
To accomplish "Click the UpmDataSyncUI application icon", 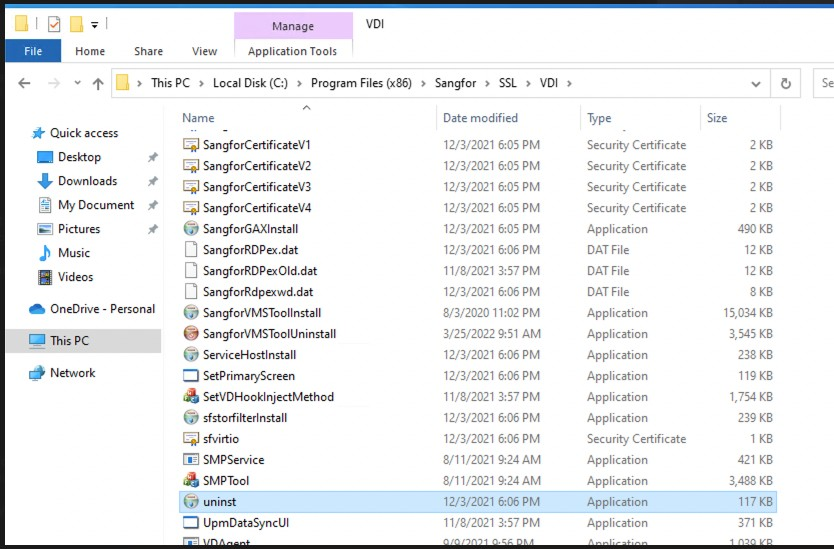I will [190, 523].
